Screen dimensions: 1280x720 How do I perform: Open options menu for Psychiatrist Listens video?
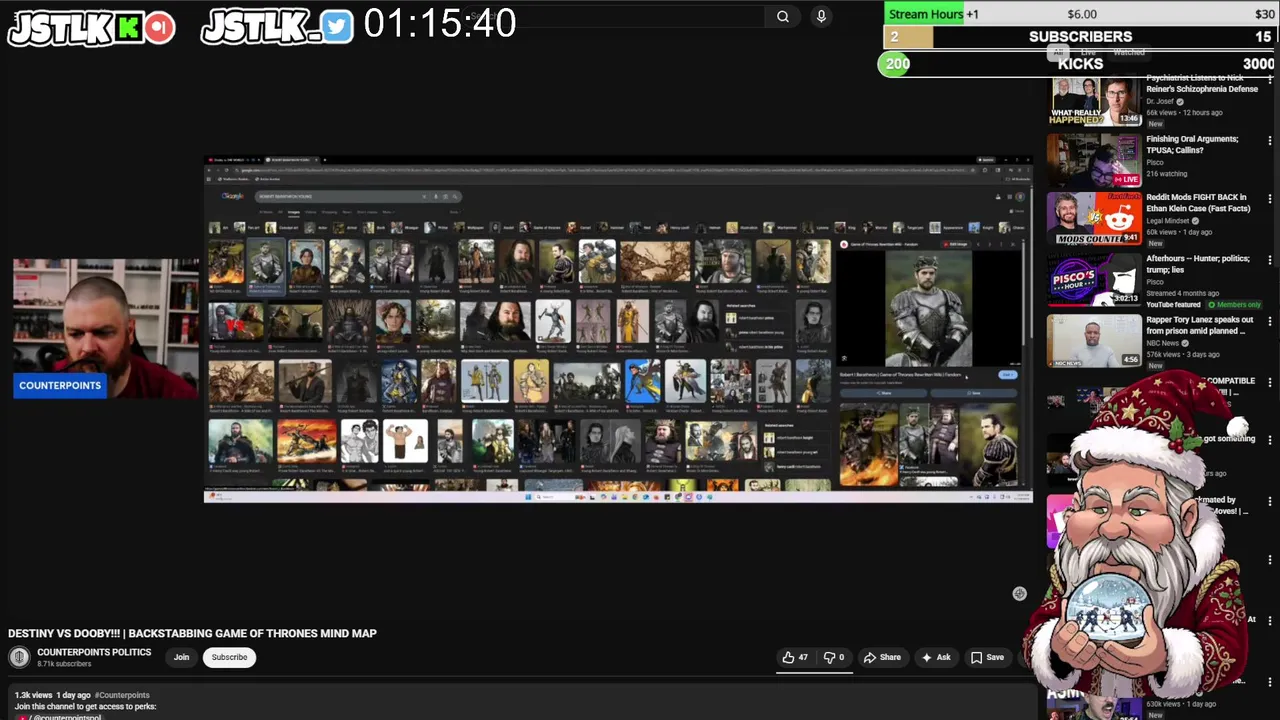[1270, 82]
